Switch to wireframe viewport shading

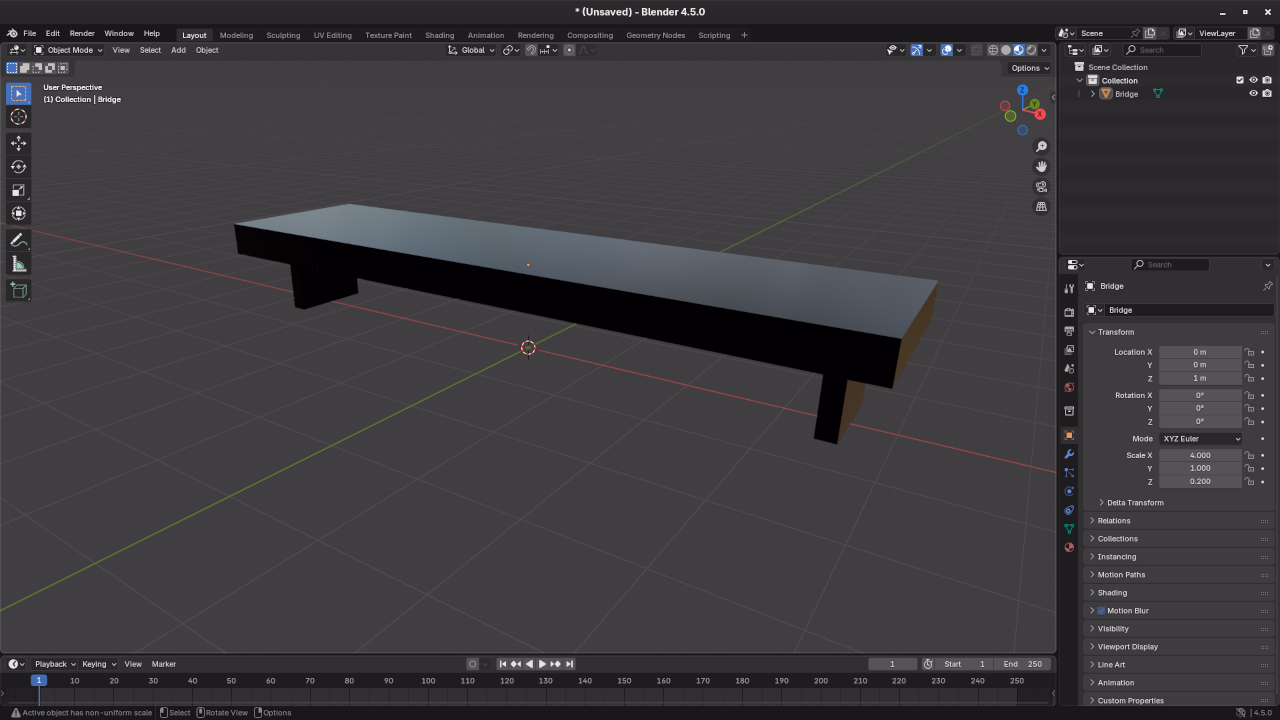coord(993,50)
